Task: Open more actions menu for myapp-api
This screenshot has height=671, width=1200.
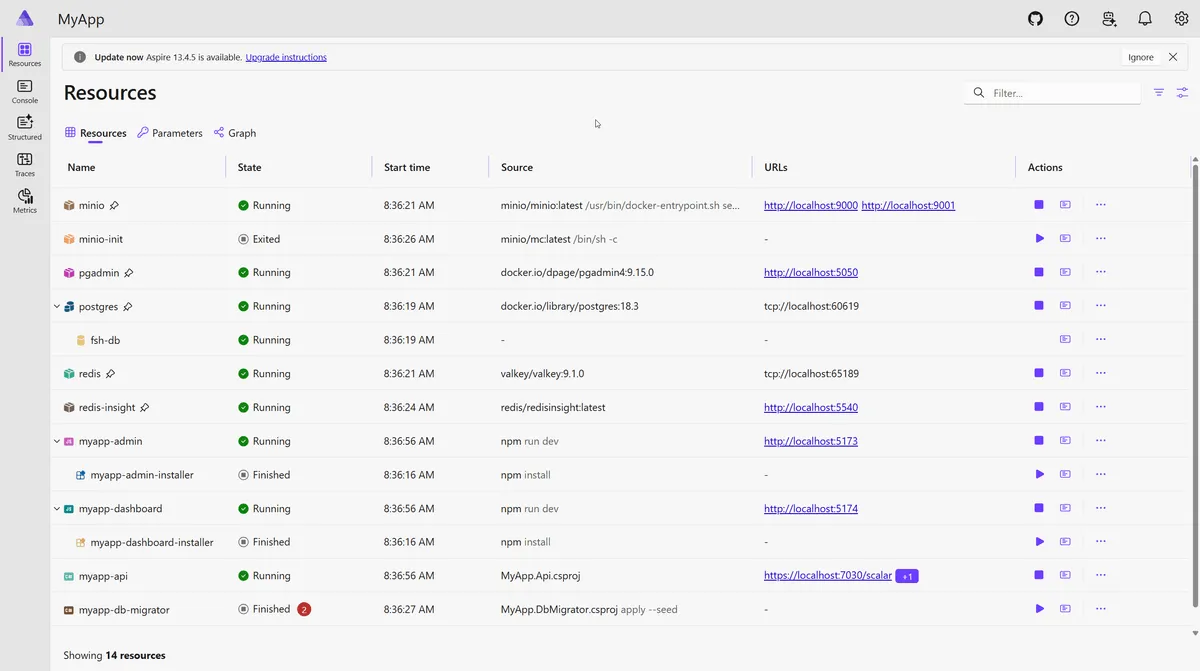Action: coord(1101,575)
